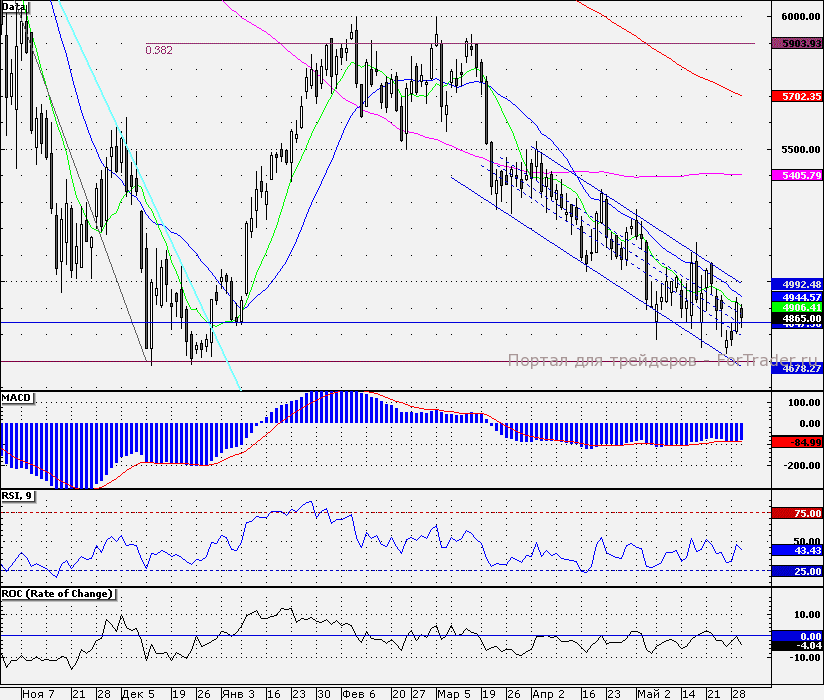
Task: Click the black 4865.00 current price tag
Action: pyautogui.click(x=796, y=318)
